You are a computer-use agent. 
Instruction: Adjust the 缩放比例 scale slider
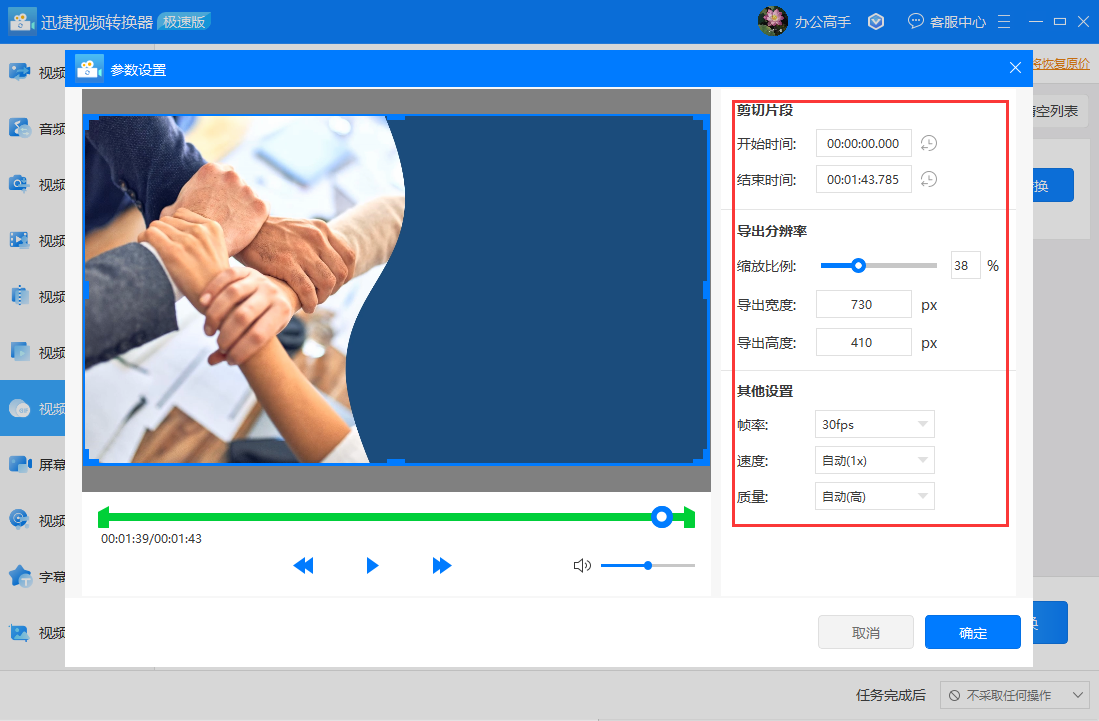pos(857,265)
